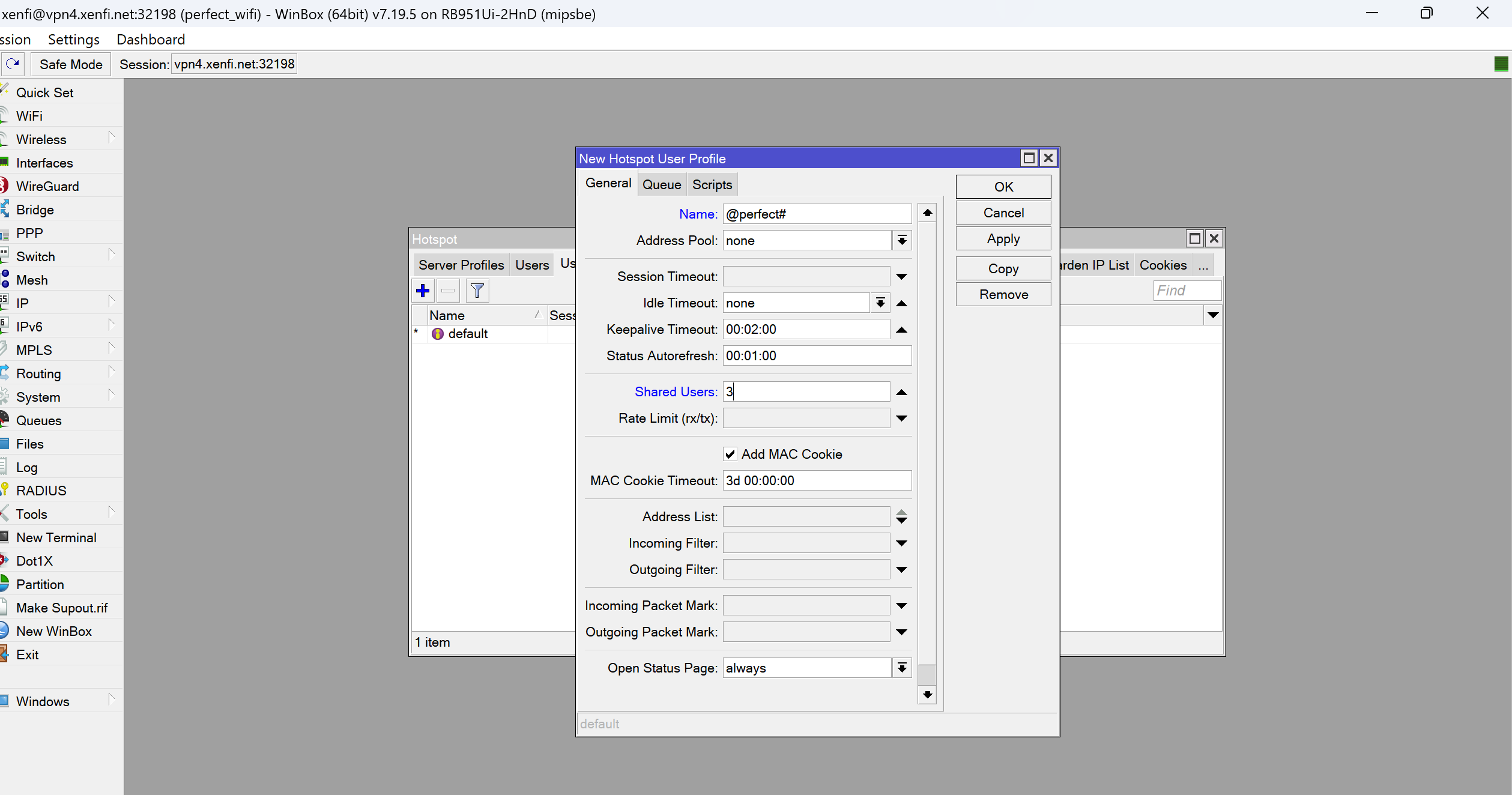Image resolution: width=1512 pixels, height=795 pixels.
Task: Expand the Session Timeout field arrow
Action: click(x=901, y=277)
